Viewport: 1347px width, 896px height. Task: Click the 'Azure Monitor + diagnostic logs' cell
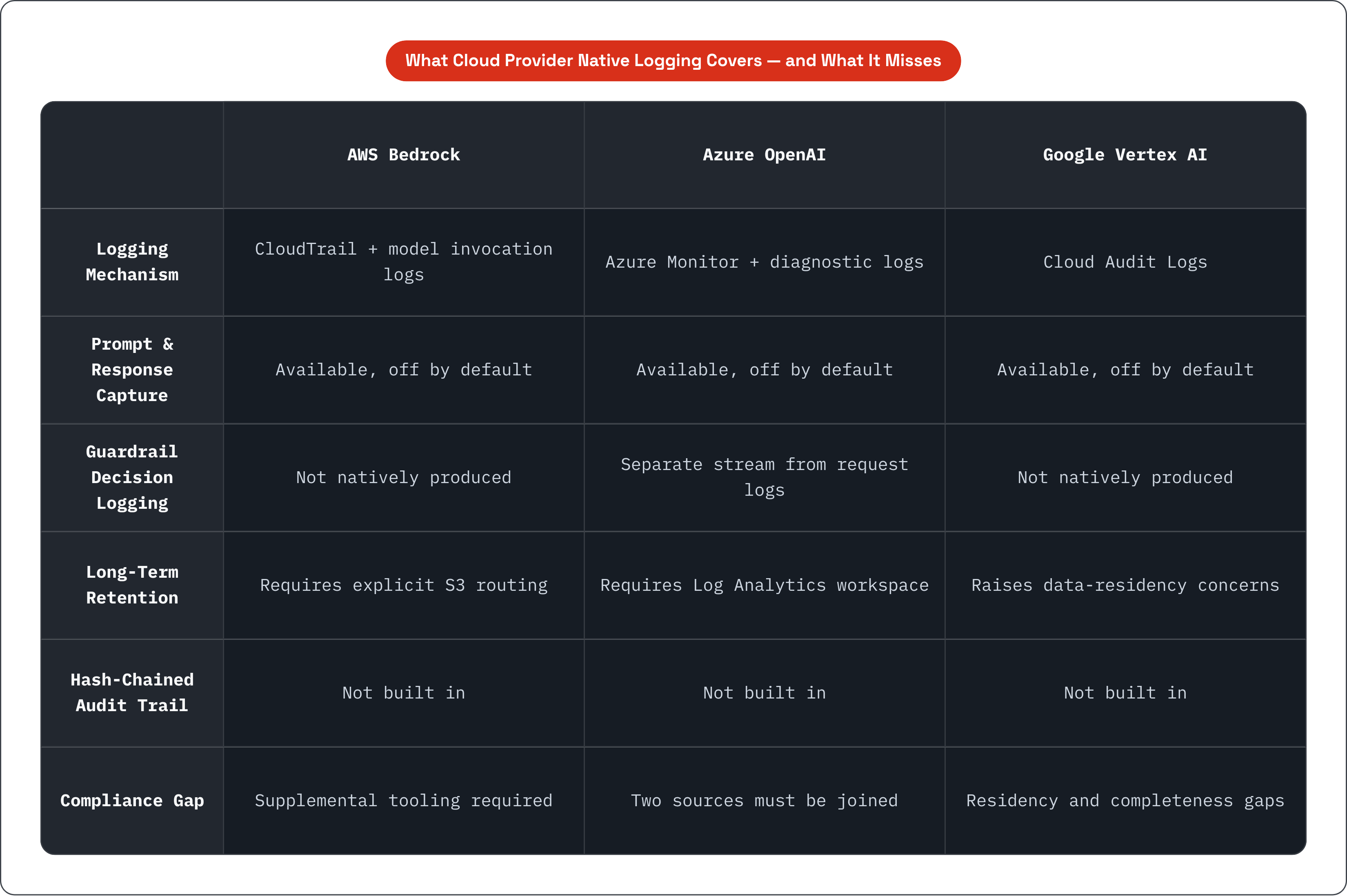point(765,262)
